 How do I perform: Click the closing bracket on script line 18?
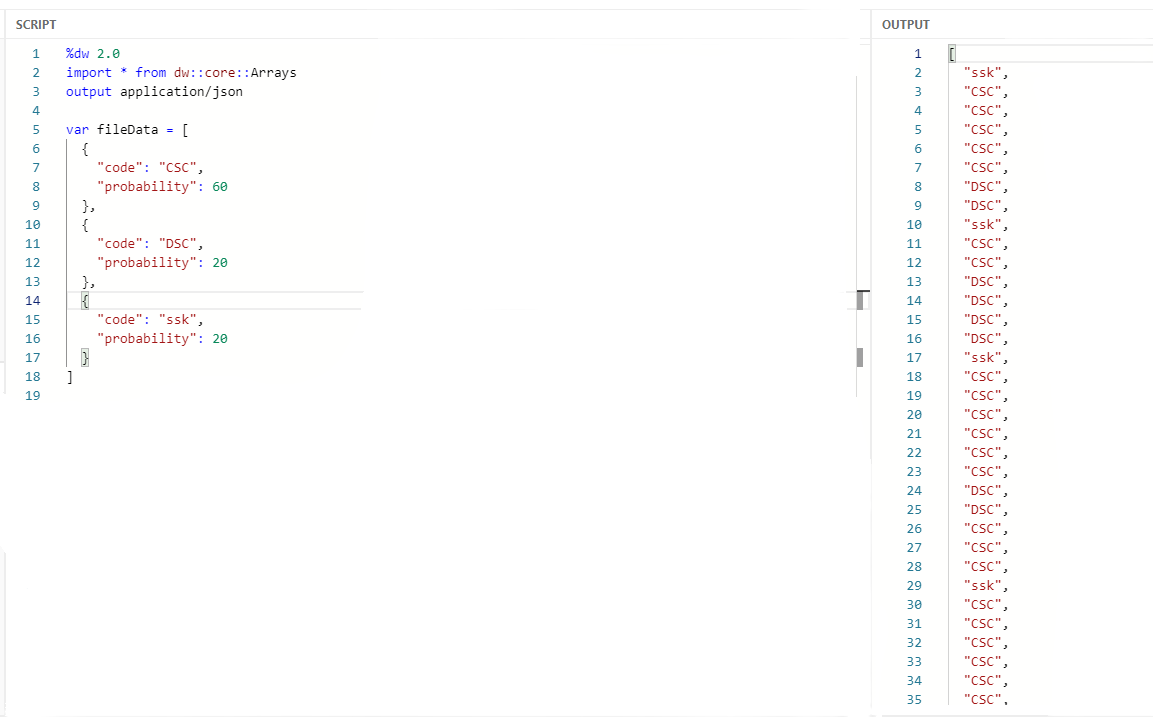[x=69, y=376]
